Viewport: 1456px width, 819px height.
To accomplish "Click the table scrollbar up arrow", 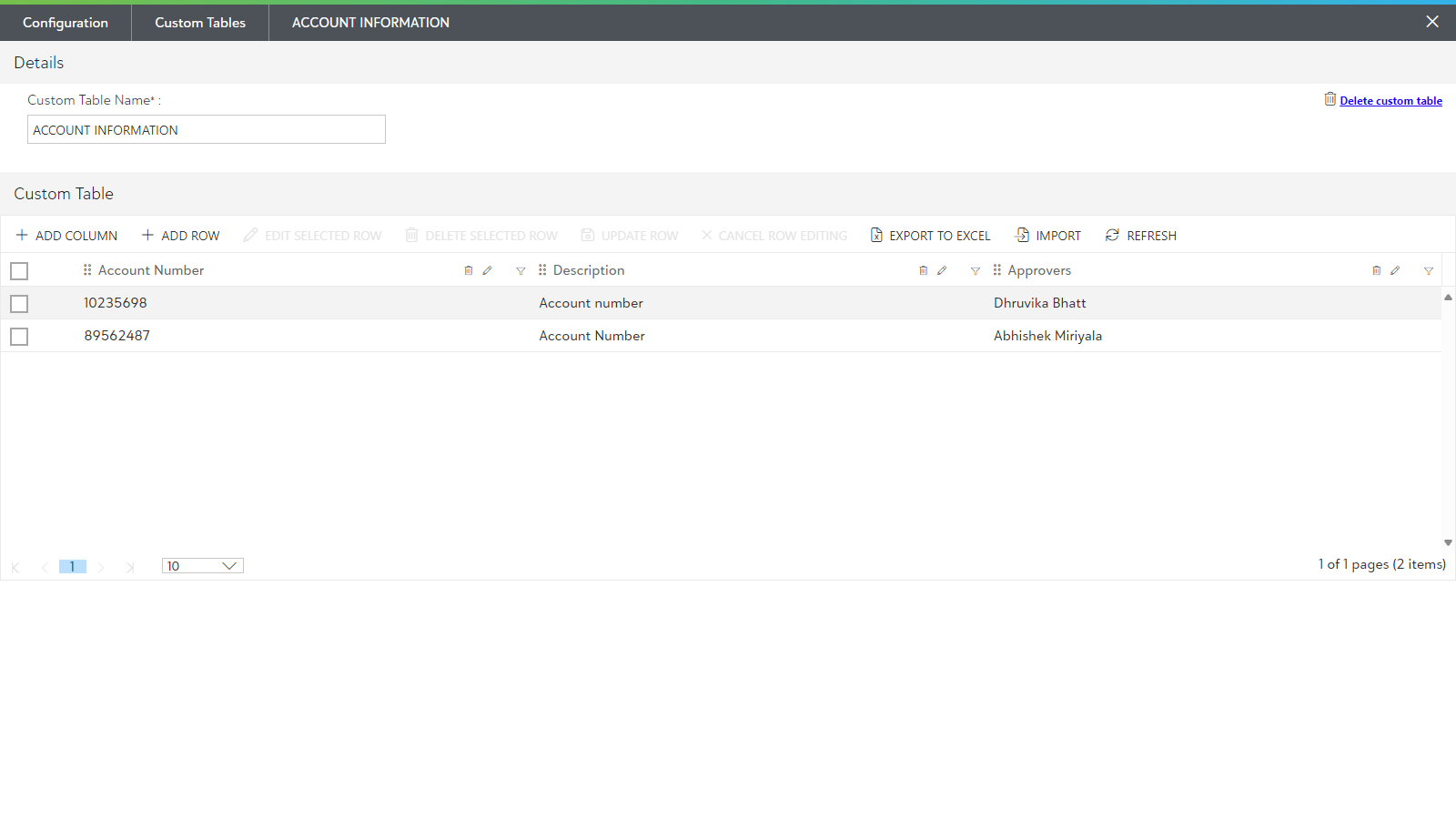I will 1448,298.
